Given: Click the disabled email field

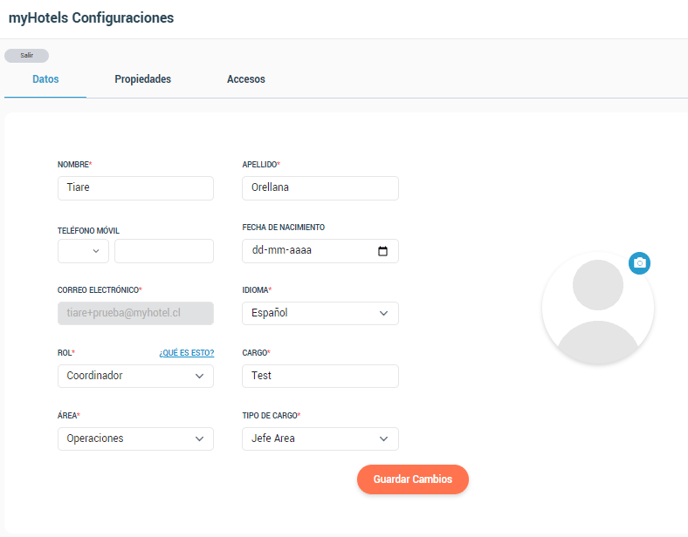Looking at the screenshot, I should click(136, 313).
